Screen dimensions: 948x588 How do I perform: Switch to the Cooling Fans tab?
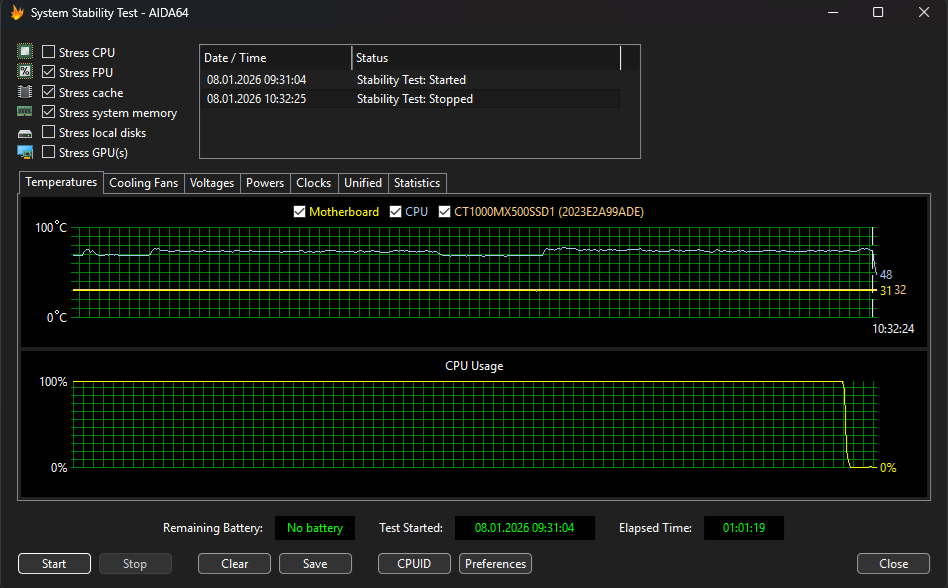click(x=143, y=183)
